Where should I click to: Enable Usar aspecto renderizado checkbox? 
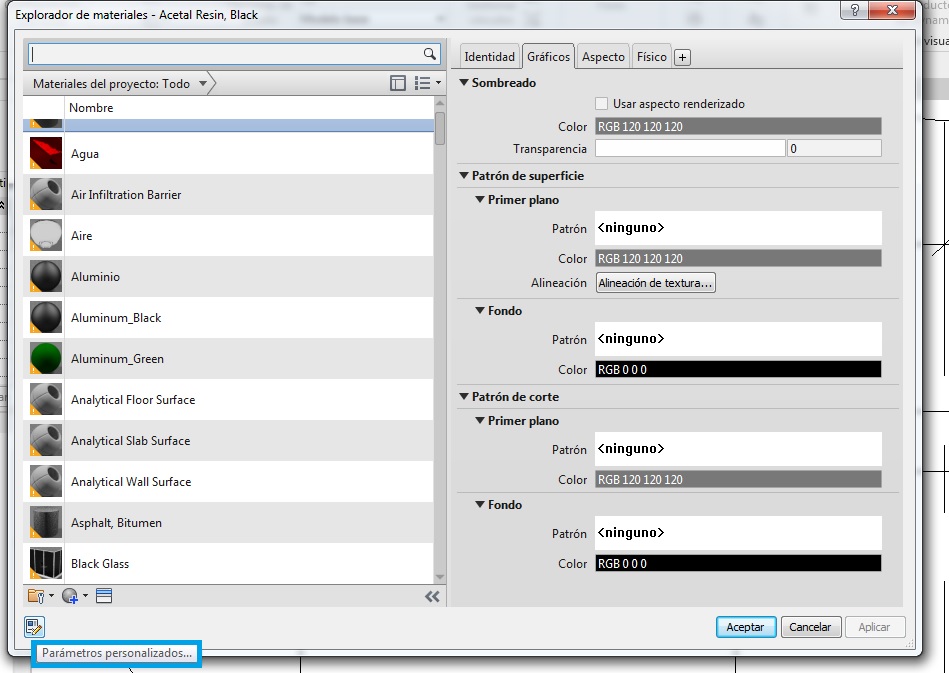pyautogui.click(x=602, y=104)
